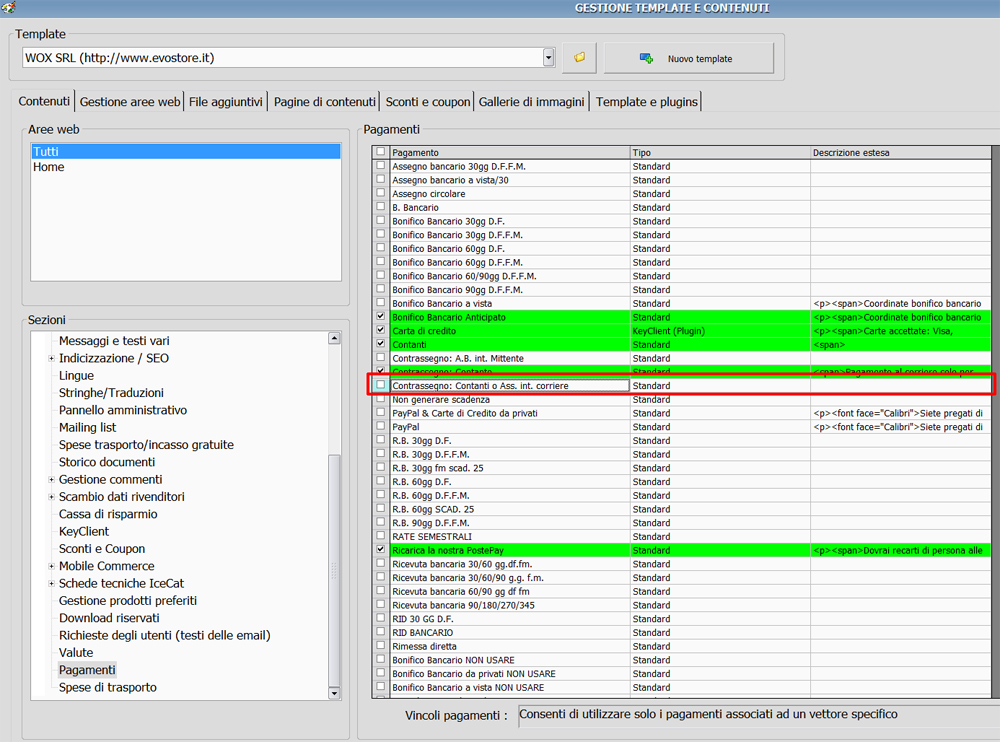This screenshot has width=1000, height=742.
Task: Select Tutti in the Aree web list
Action: [x=186, y=151]
